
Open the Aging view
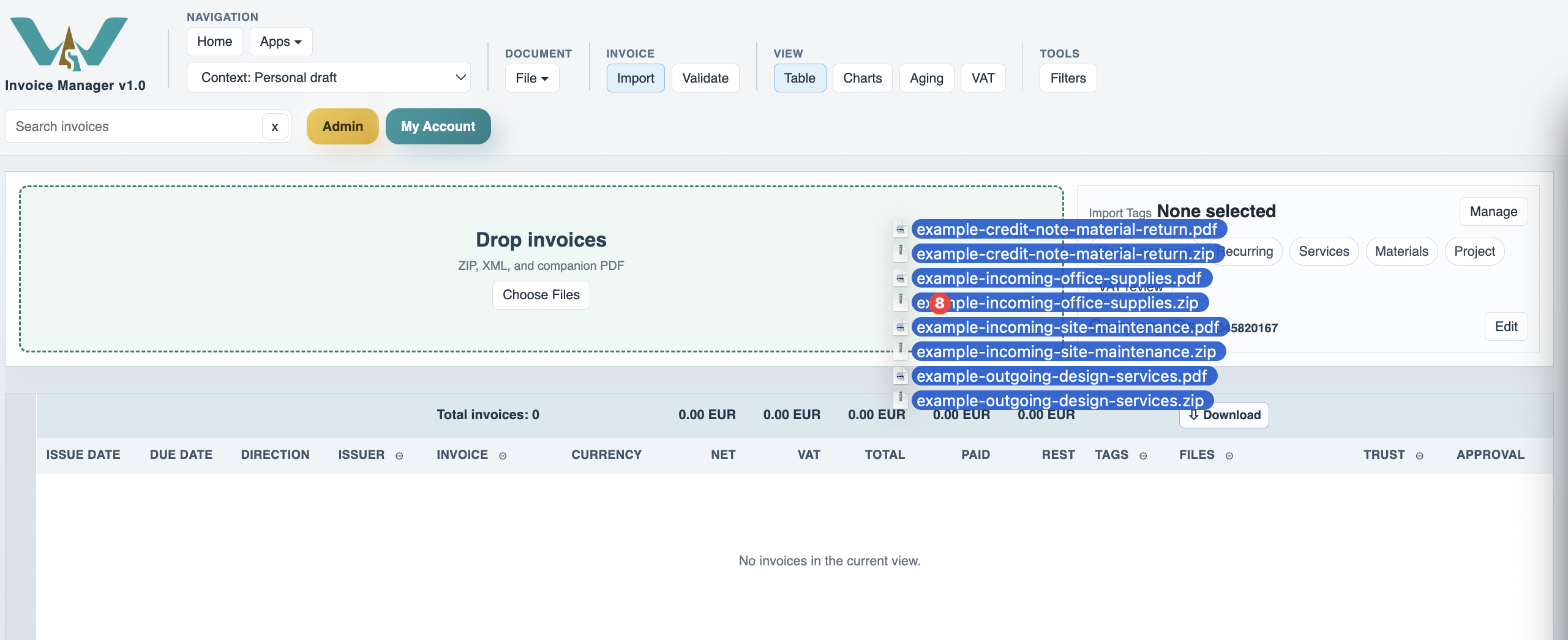coord(927,78)
